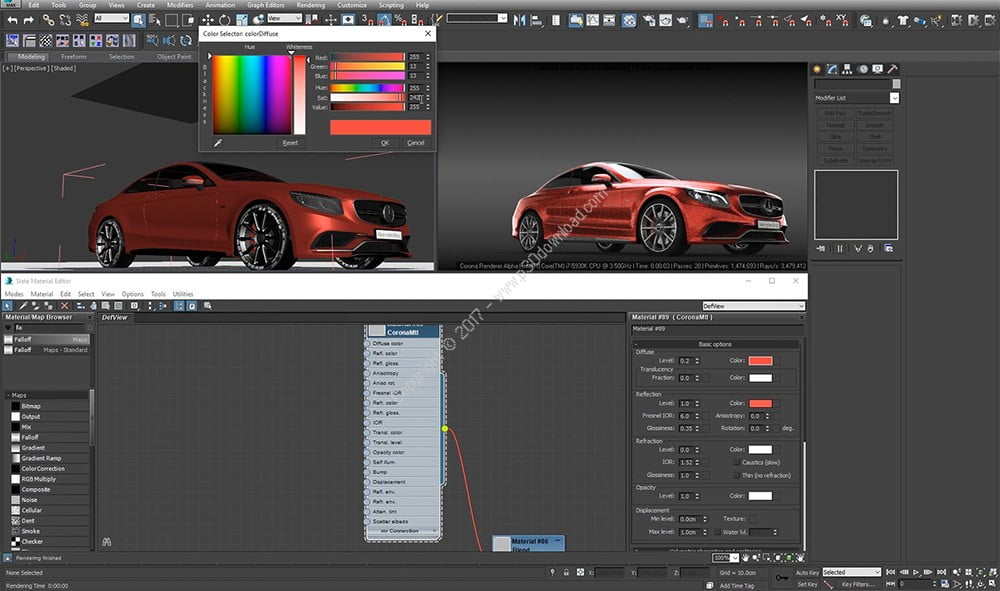Image resolution: width=1000 pixels, height=591 pixels.
Task: Click the Noise map in Maps list
Action: tap(48, 500)
